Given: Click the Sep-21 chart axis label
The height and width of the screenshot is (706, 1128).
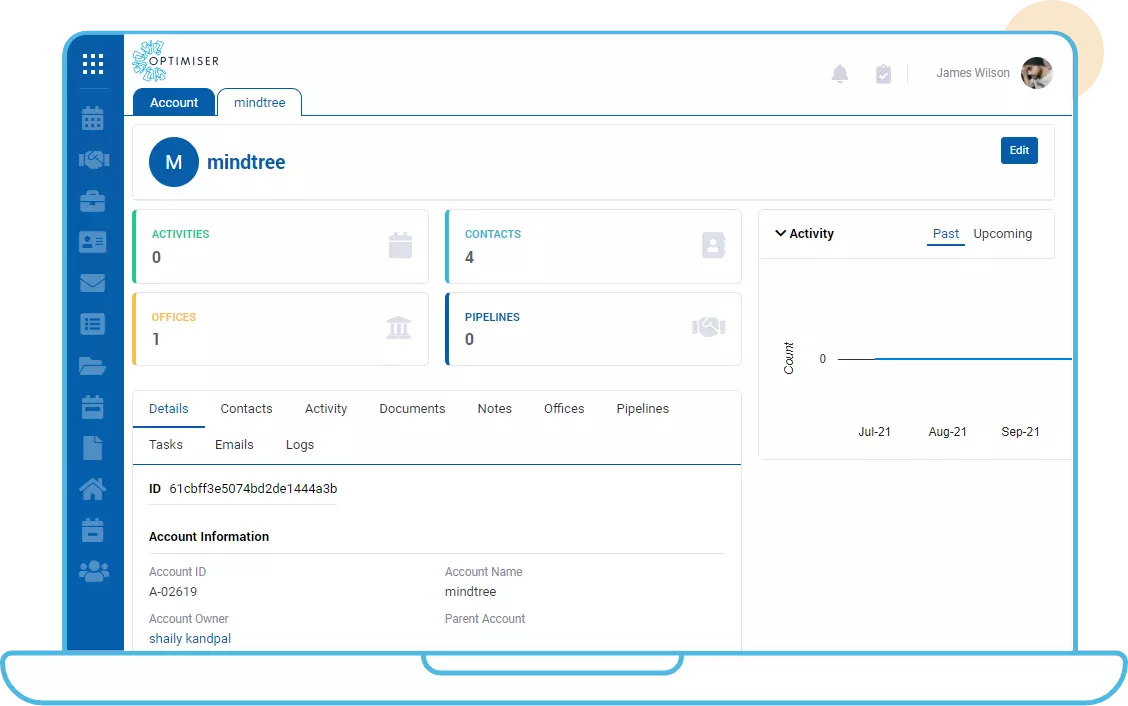Looking at the screenshot, I should tap(1020, 432).
